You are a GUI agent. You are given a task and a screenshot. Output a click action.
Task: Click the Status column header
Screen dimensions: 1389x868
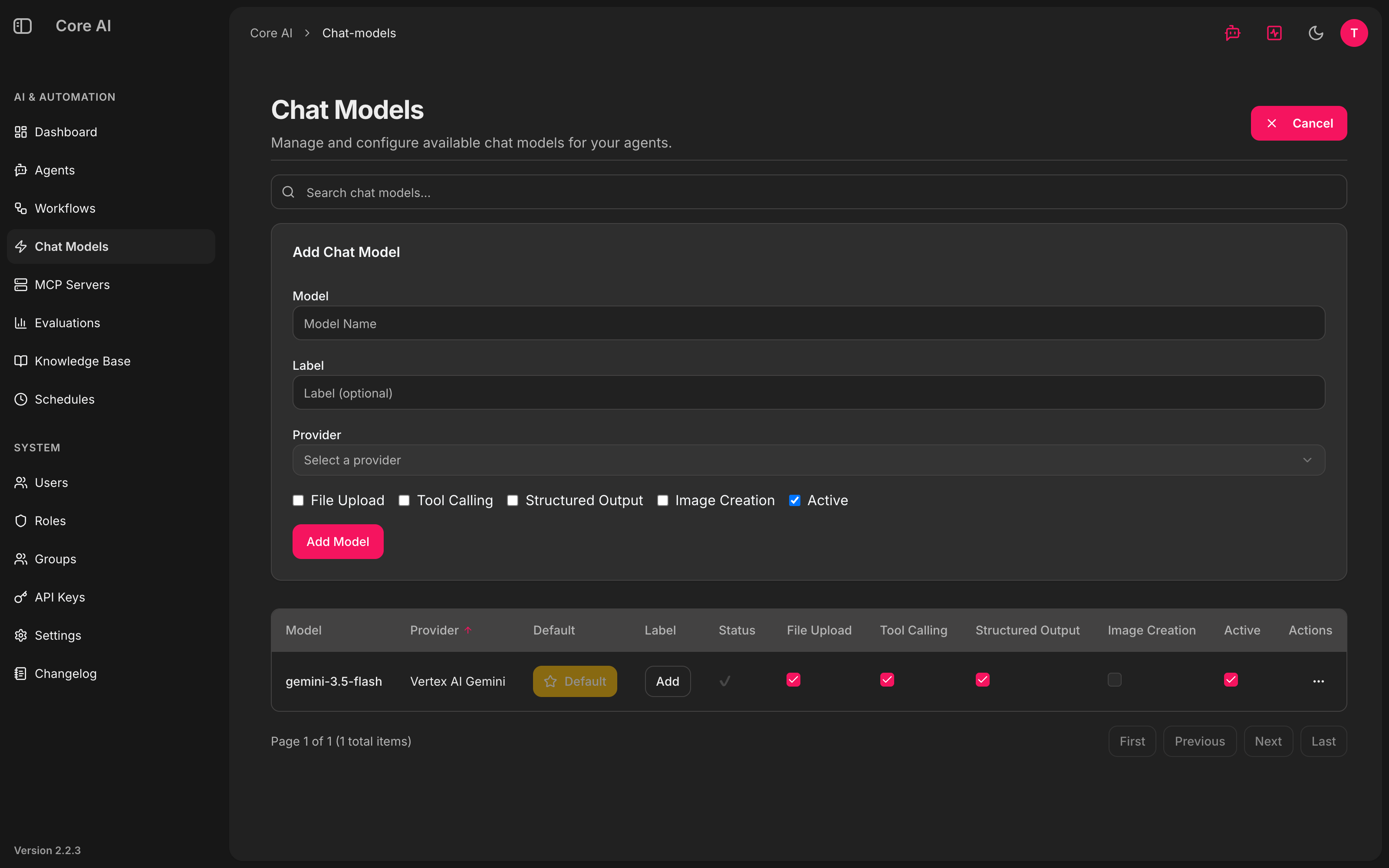(x=737, y=630)
